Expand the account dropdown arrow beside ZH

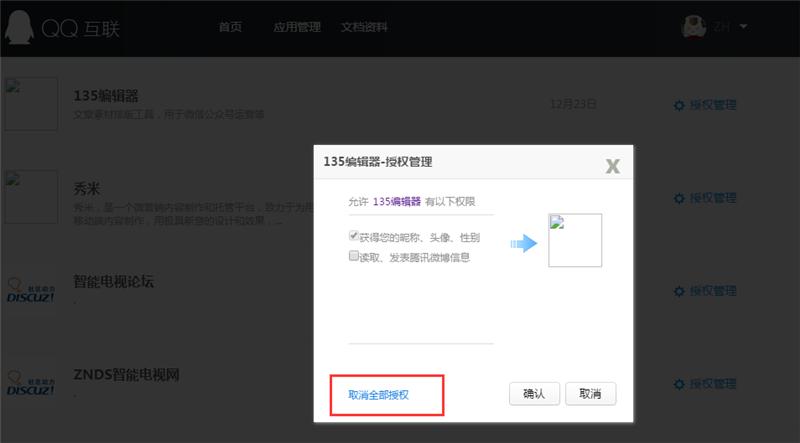coord(743,27)
